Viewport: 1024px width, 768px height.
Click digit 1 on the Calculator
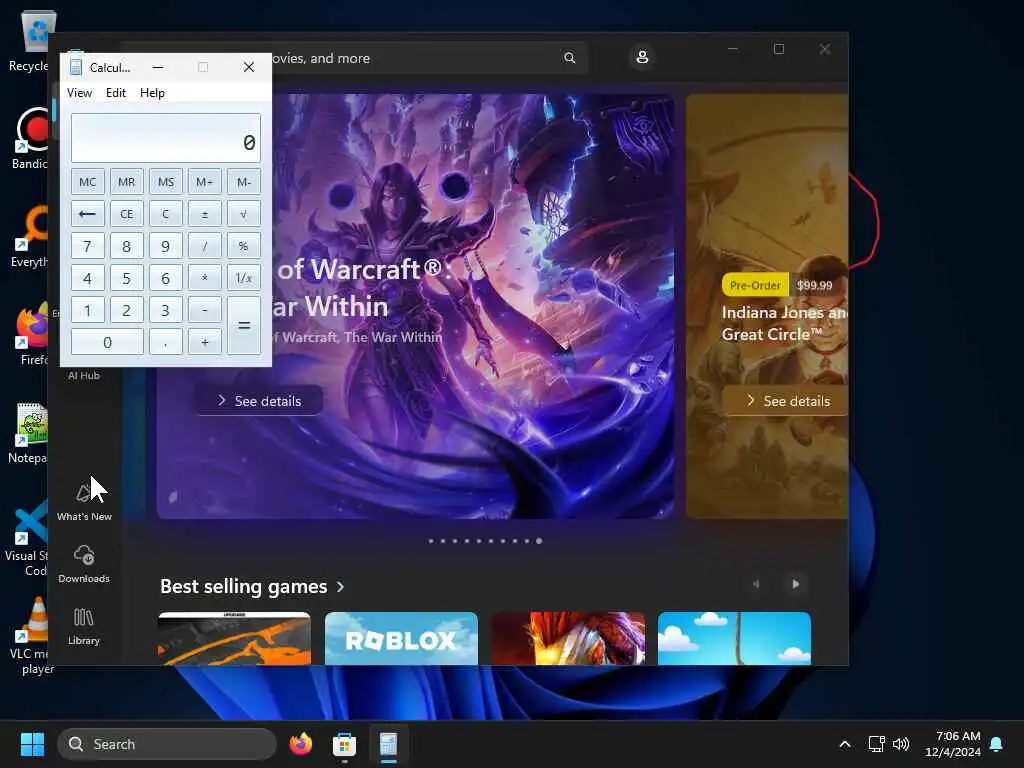88,310
